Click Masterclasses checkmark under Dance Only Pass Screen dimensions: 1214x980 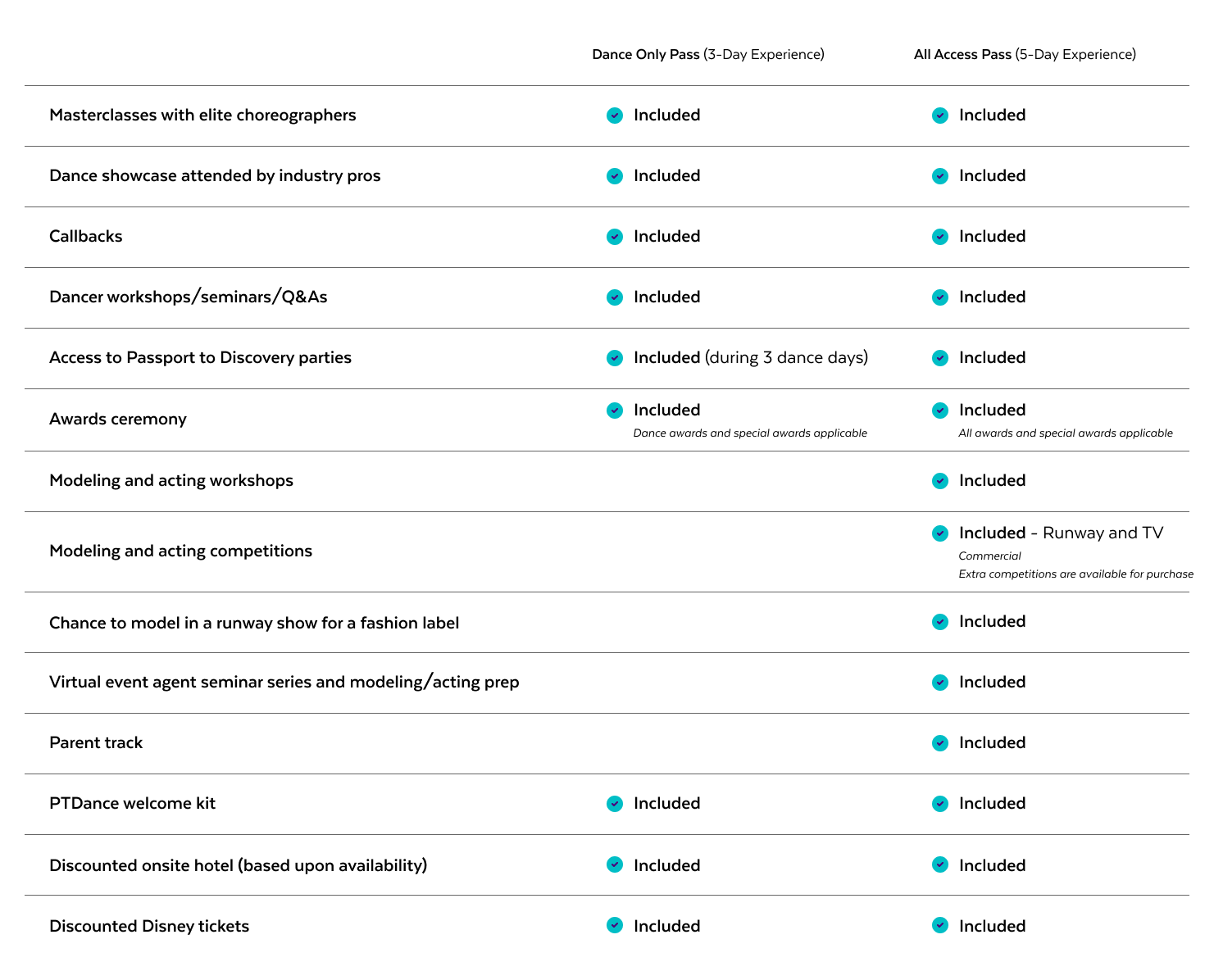pos(615,116)
